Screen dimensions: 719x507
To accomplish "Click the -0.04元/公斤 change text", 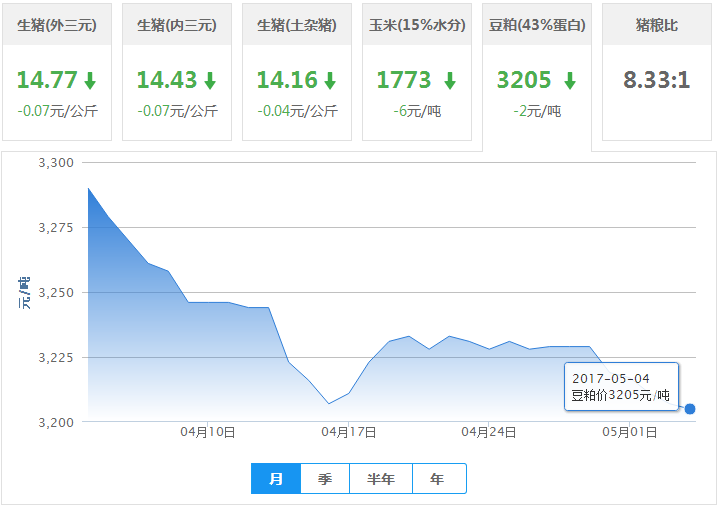I will [297, 111].
